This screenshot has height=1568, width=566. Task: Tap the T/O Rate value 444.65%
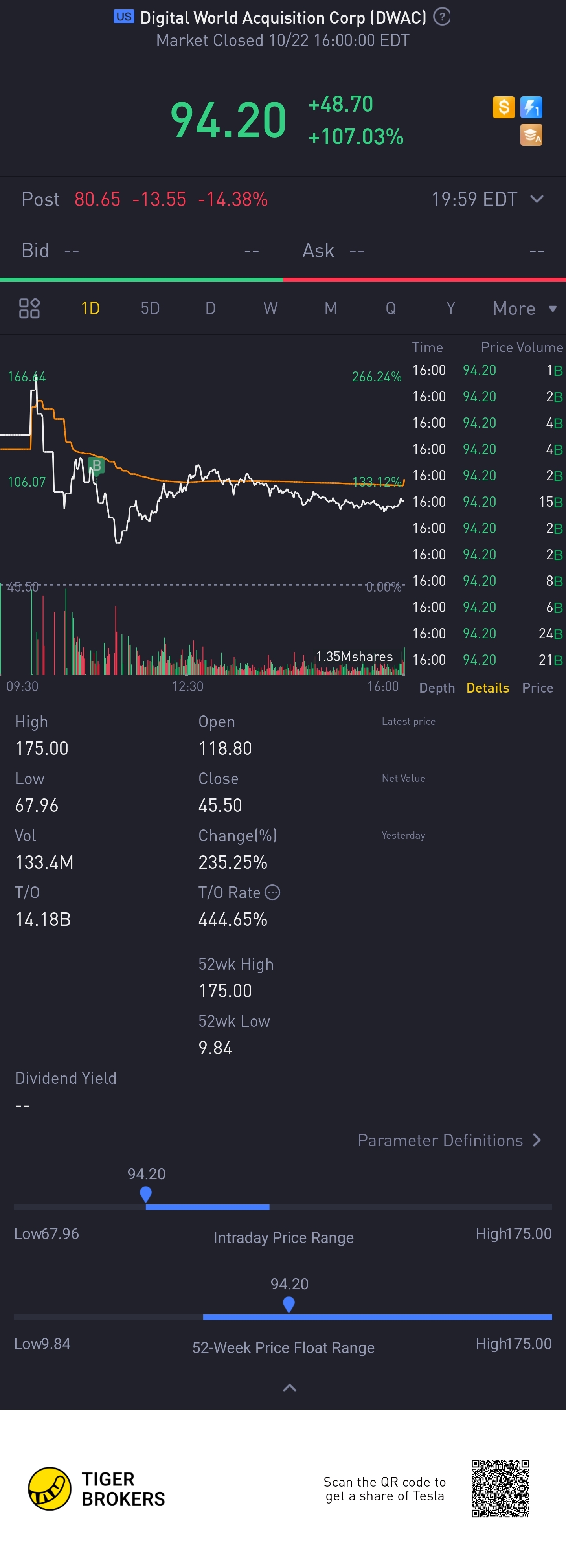click(232, 919)
